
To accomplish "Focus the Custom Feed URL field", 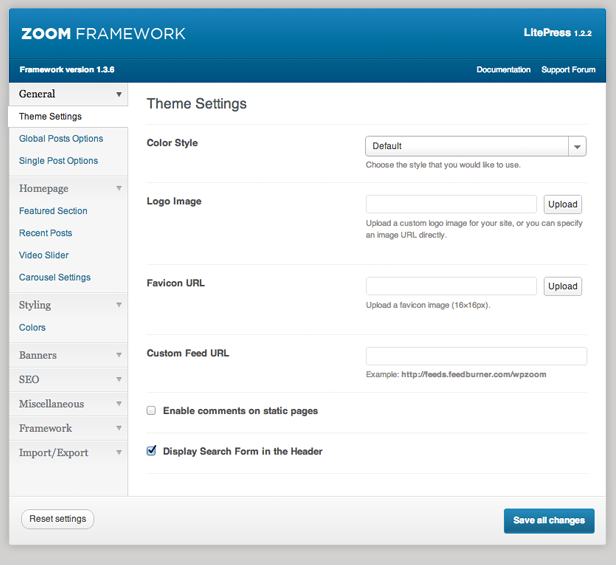I will point(476,356).
